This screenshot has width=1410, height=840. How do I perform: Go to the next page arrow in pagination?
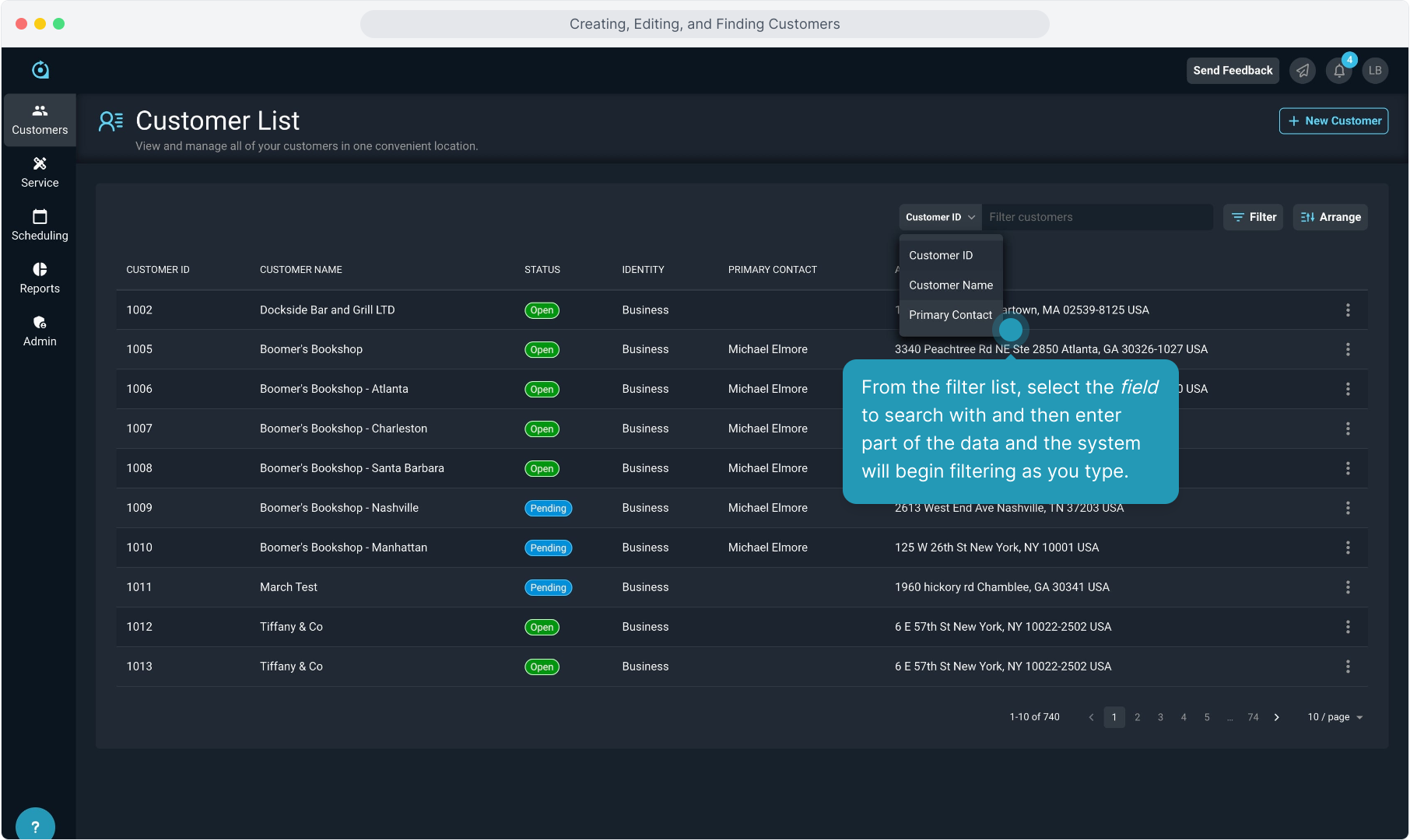(x=1277, y=717)
